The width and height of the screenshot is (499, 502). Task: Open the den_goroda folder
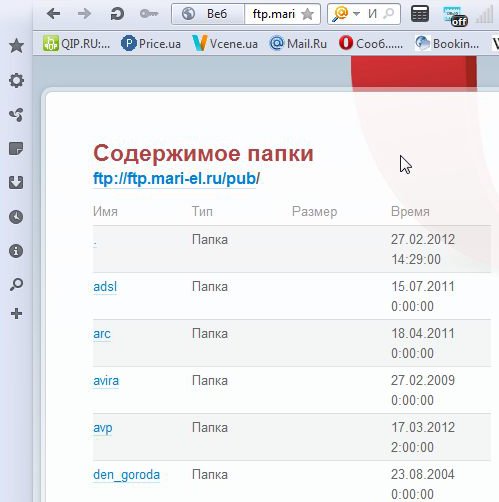click(x=126, y=475)
